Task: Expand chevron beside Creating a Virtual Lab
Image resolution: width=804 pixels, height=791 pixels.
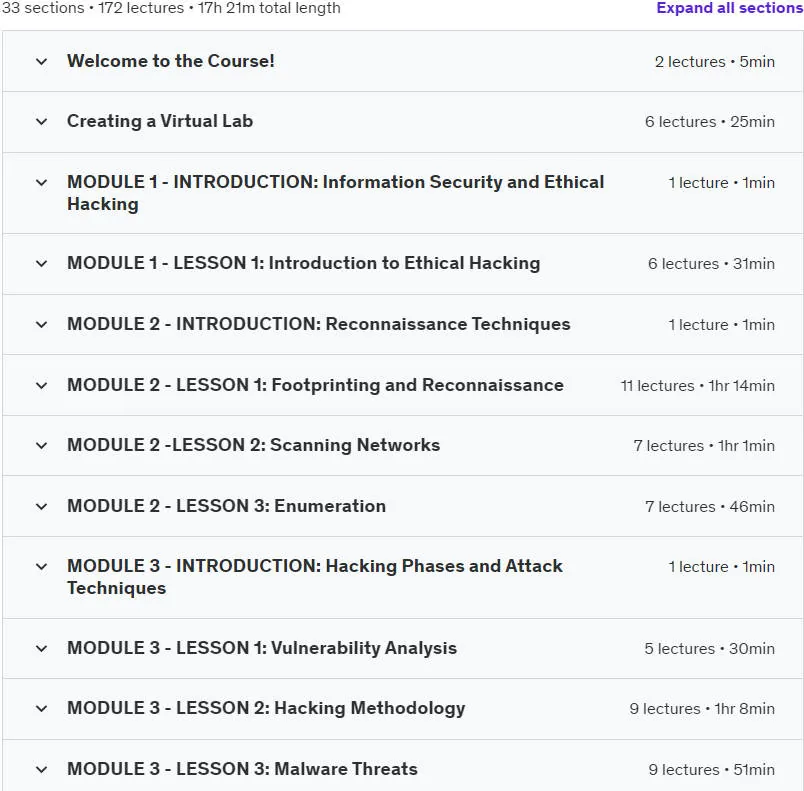Action: click(42, 122)
